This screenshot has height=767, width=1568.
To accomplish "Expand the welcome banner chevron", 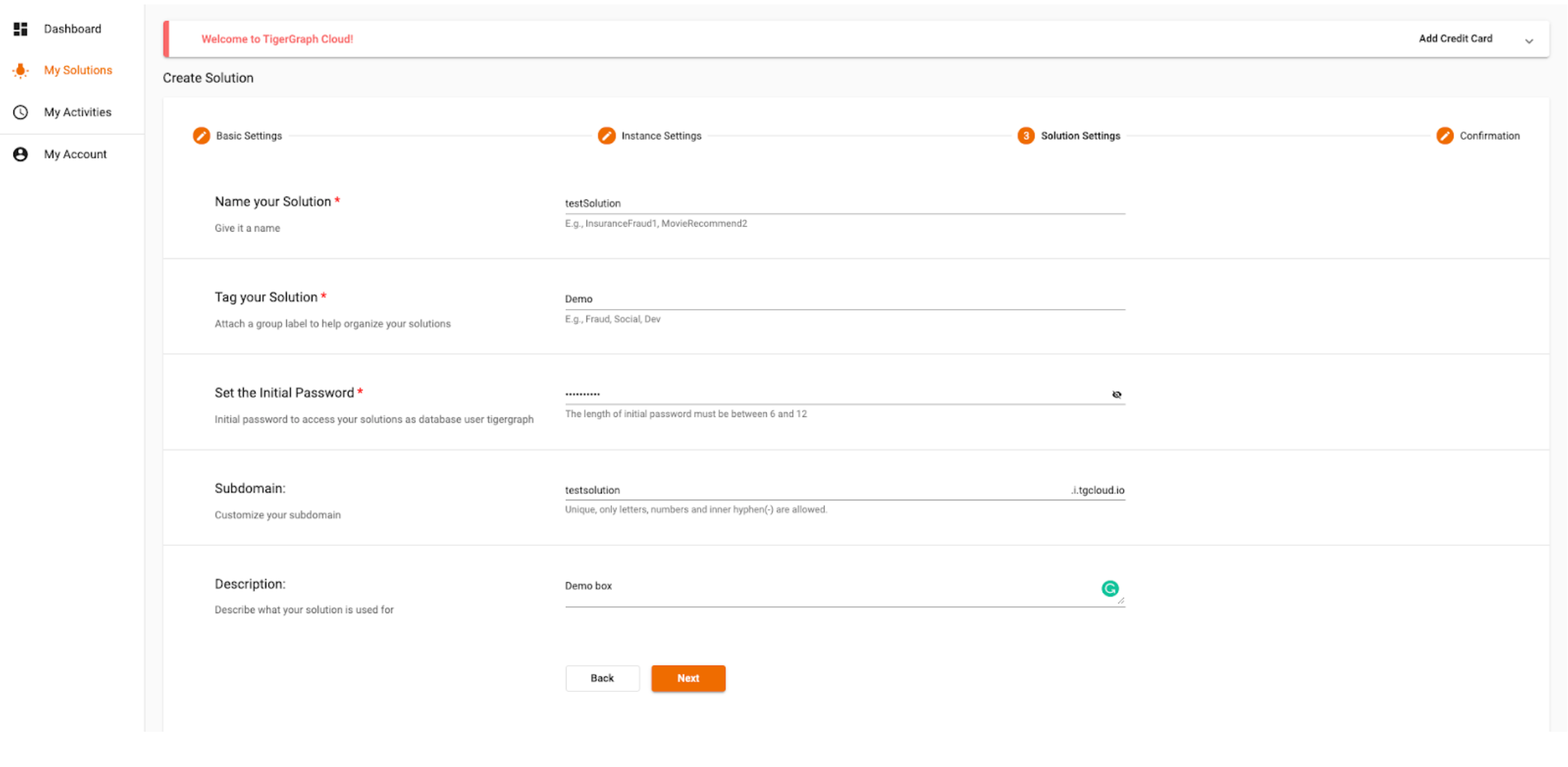I will (1529, 40).
